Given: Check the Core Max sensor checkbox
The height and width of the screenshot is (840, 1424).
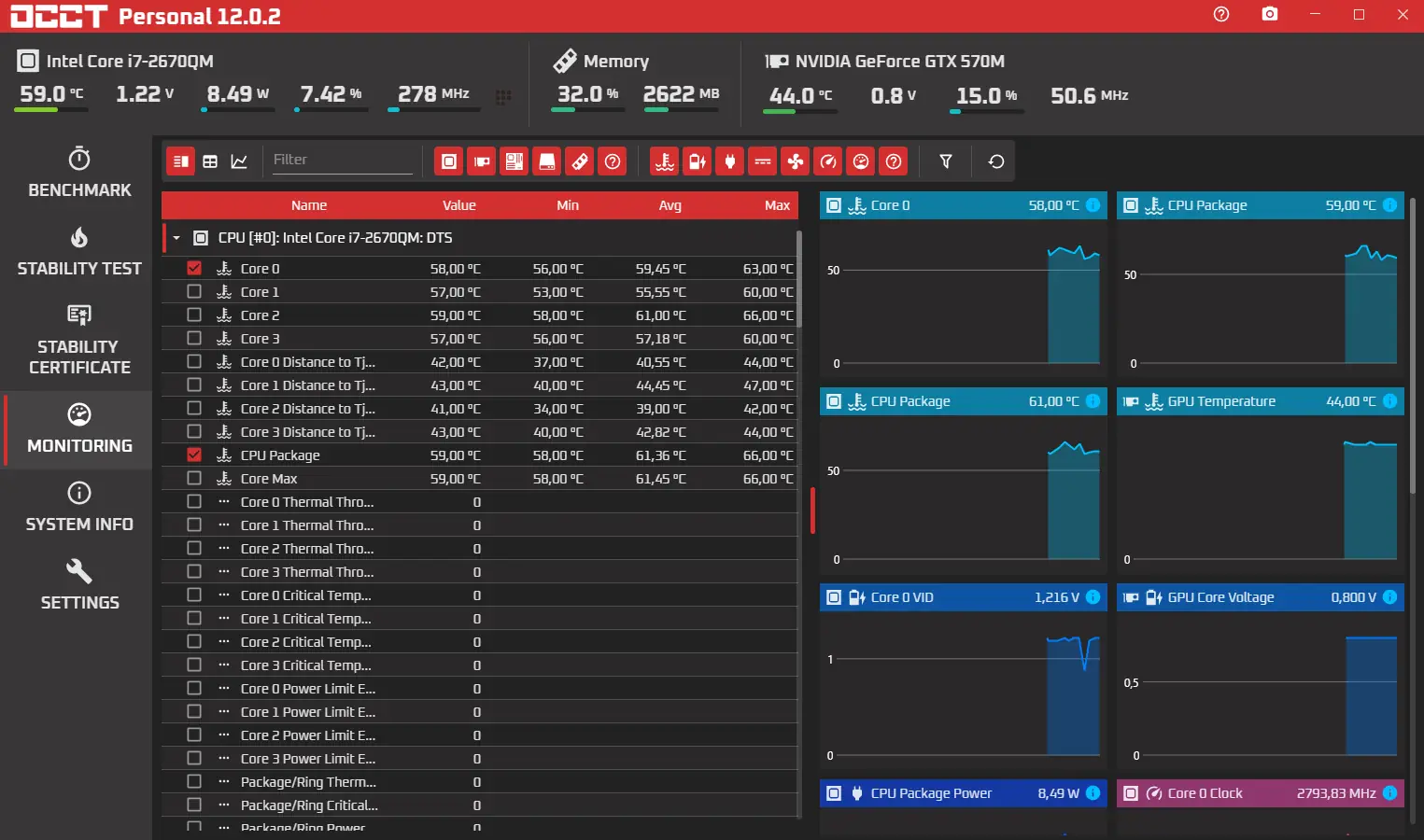Looking at the screenshot, I should (x=194, y=478).
